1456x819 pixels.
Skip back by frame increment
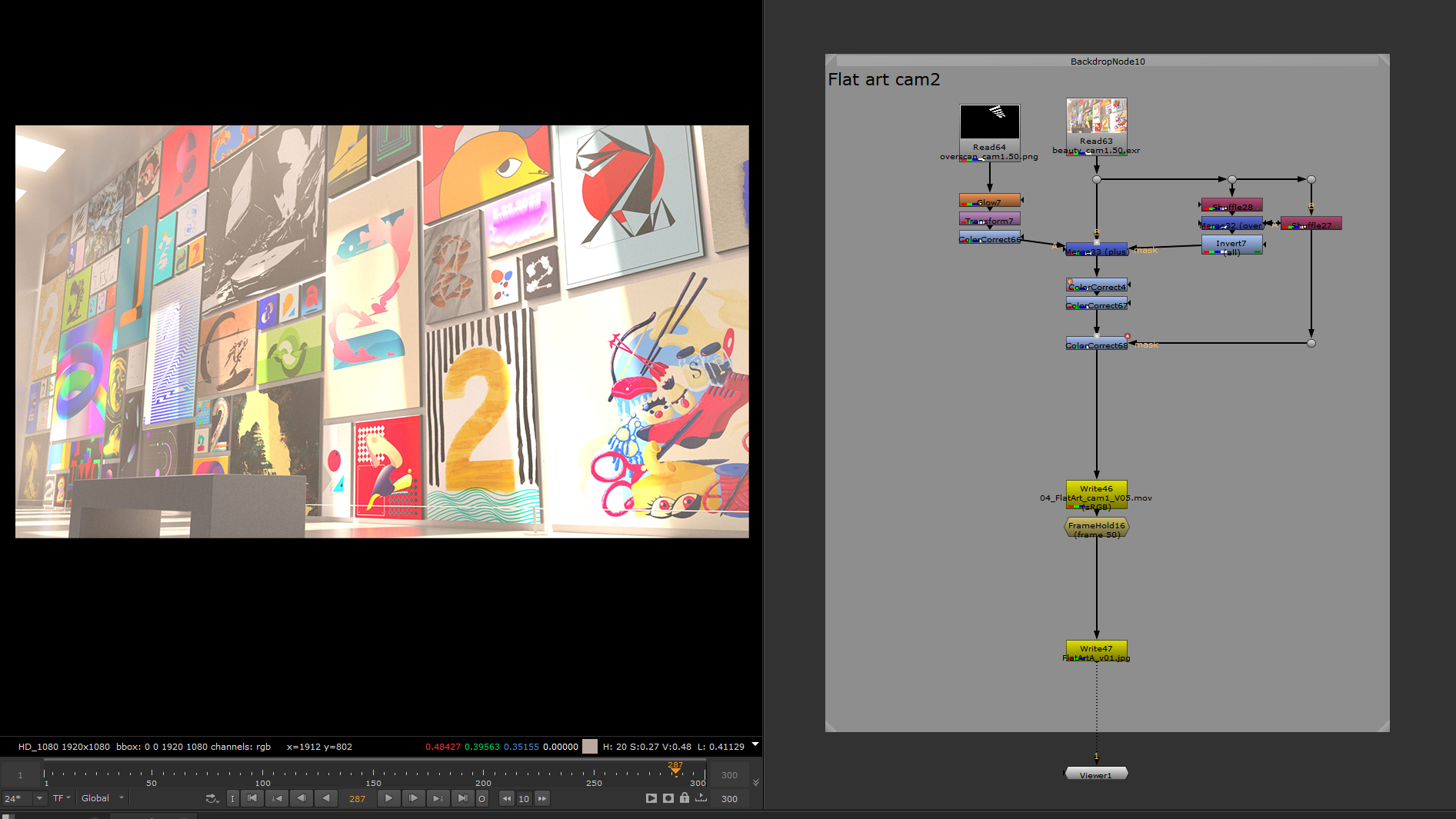click(x=507, y=798)
